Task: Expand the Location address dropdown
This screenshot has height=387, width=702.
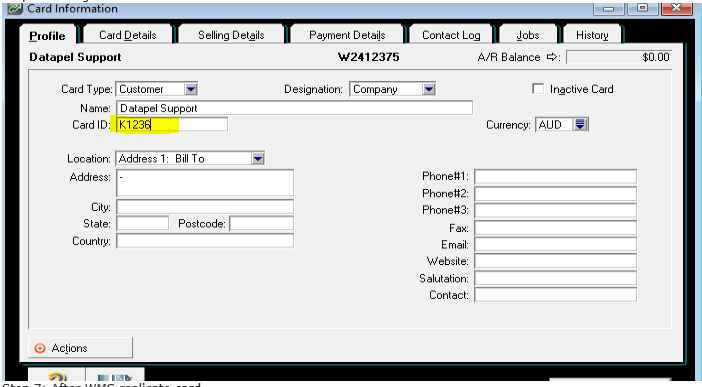Action: [258, 159]
